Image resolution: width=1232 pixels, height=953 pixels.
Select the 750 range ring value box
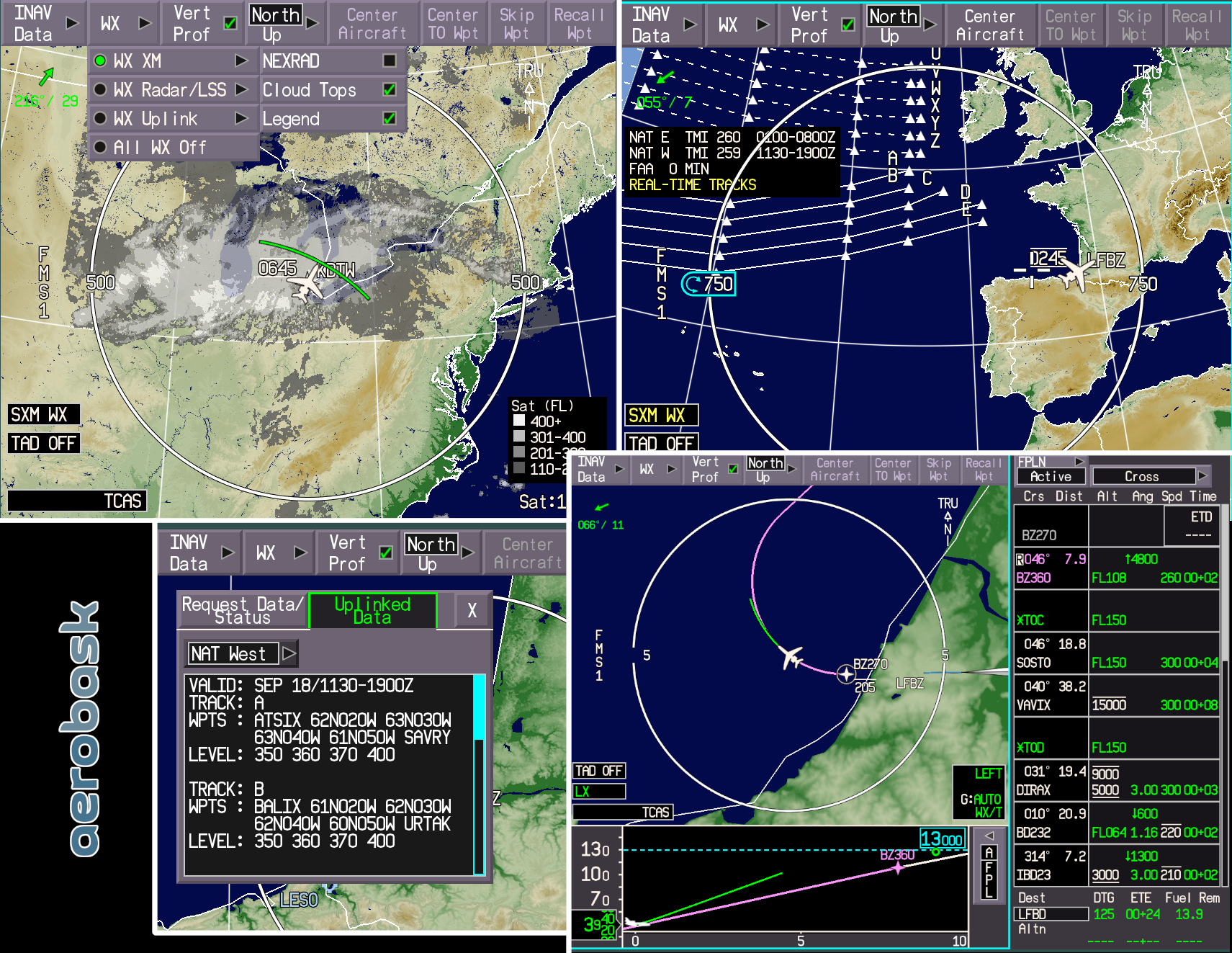coord(709,284)
